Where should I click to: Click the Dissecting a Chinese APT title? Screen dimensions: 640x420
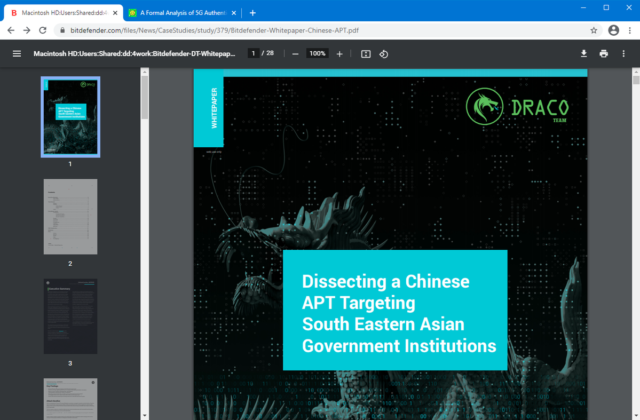(399, 313)
